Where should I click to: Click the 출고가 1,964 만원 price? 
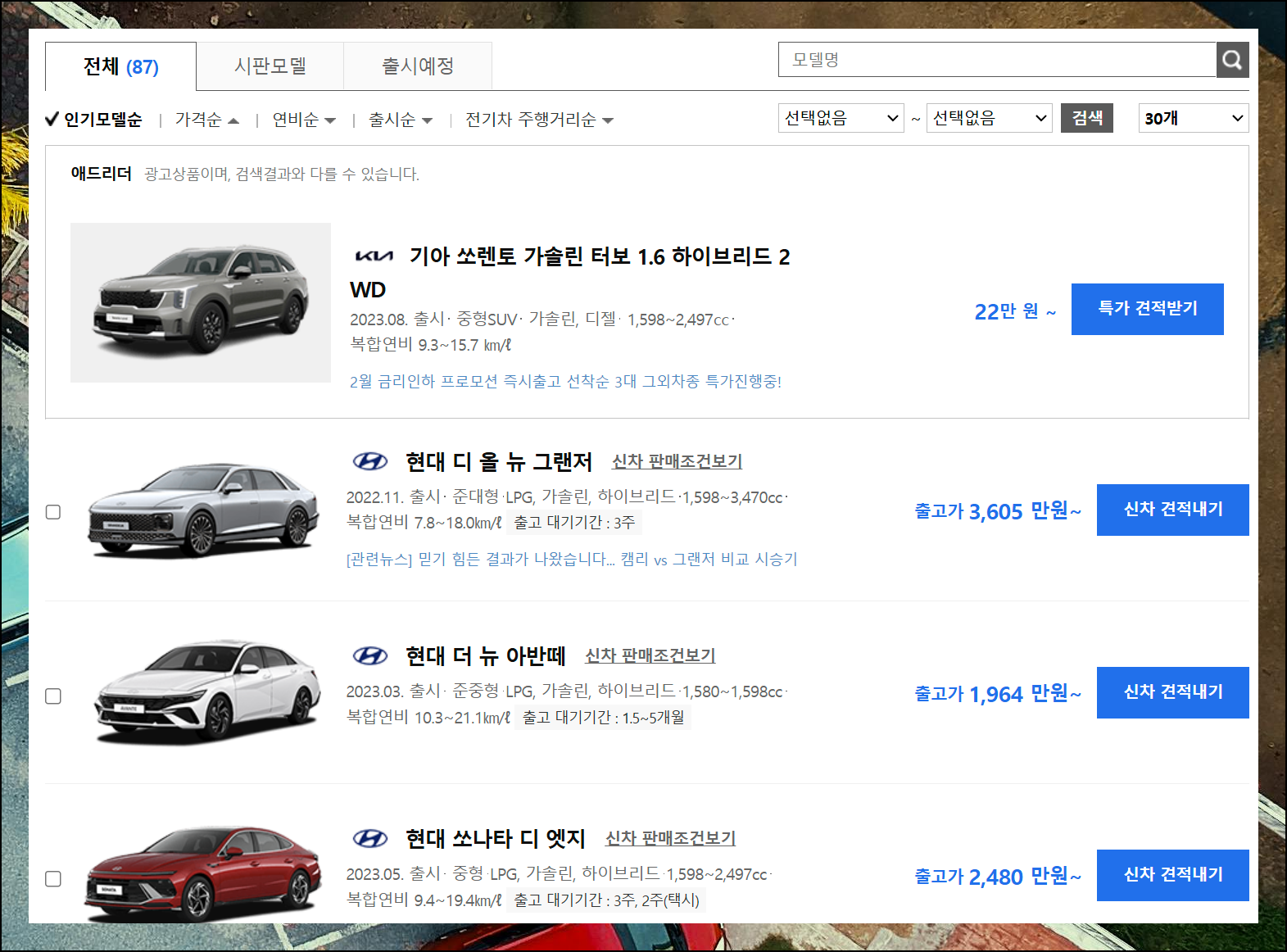tap(998, 694)
